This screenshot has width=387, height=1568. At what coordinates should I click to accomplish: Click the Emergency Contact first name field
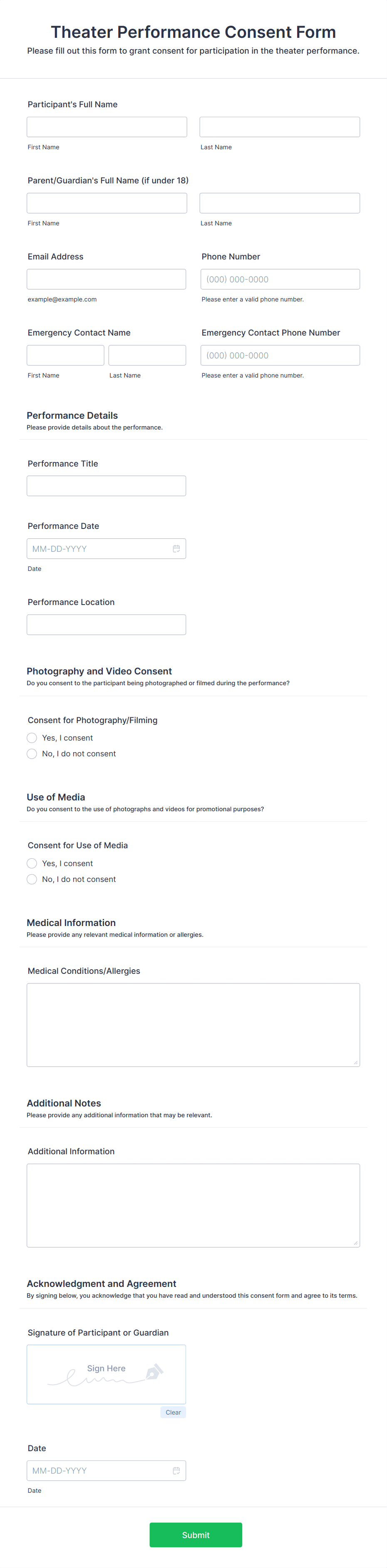64,355
